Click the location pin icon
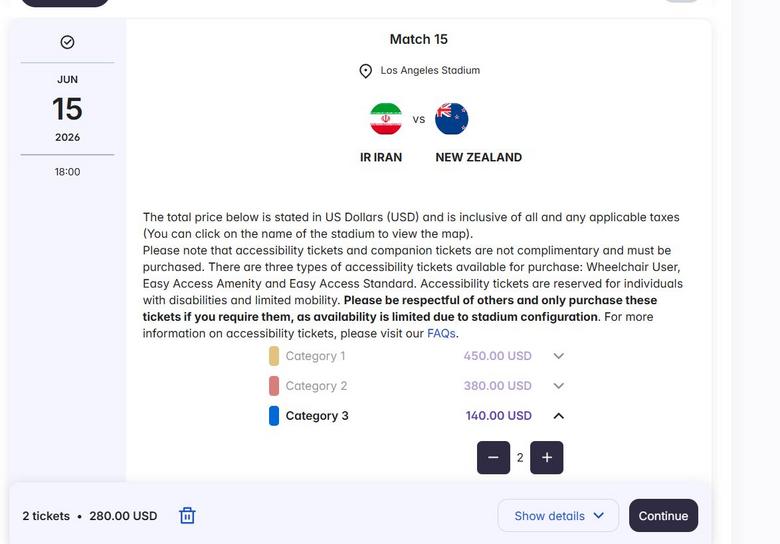This screenshot has height=544, width=780. pos(366,71)
